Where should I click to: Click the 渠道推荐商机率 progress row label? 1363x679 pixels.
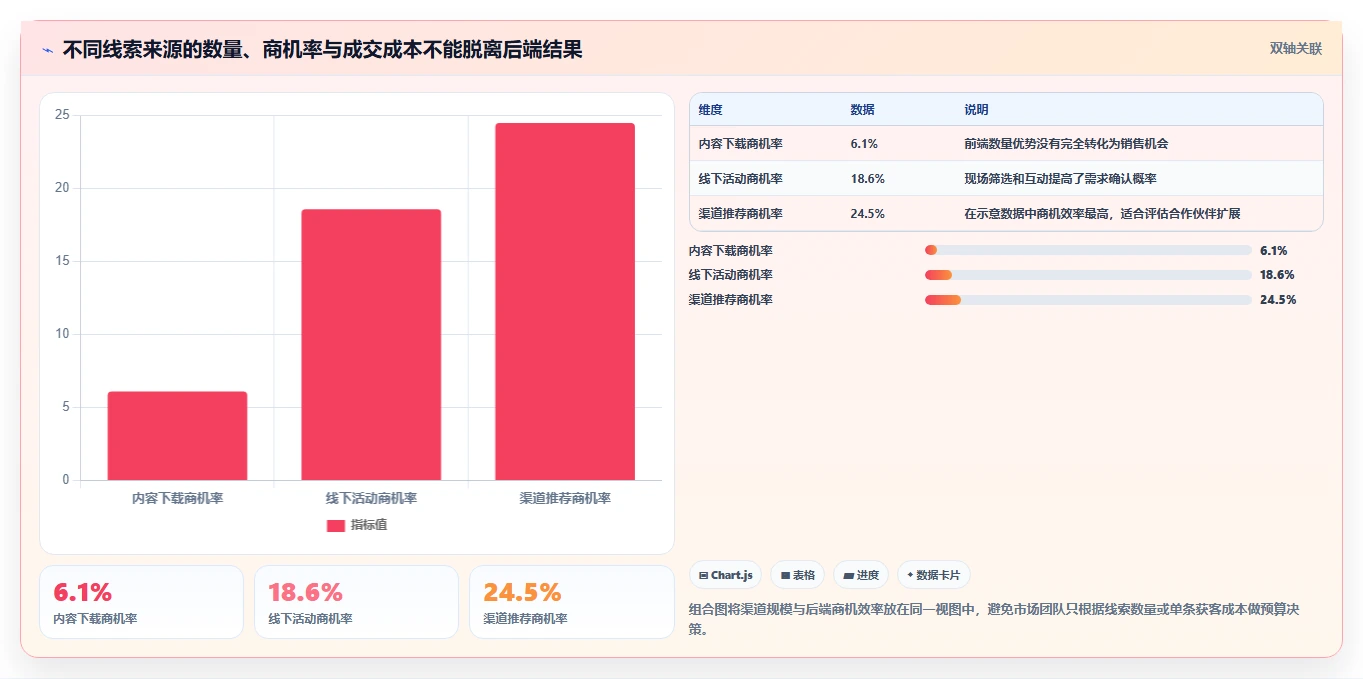click(x=731, y=300)
